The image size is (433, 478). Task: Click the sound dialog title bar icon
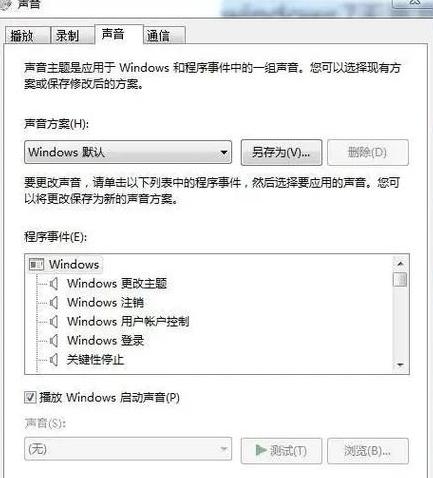[5, 4]
